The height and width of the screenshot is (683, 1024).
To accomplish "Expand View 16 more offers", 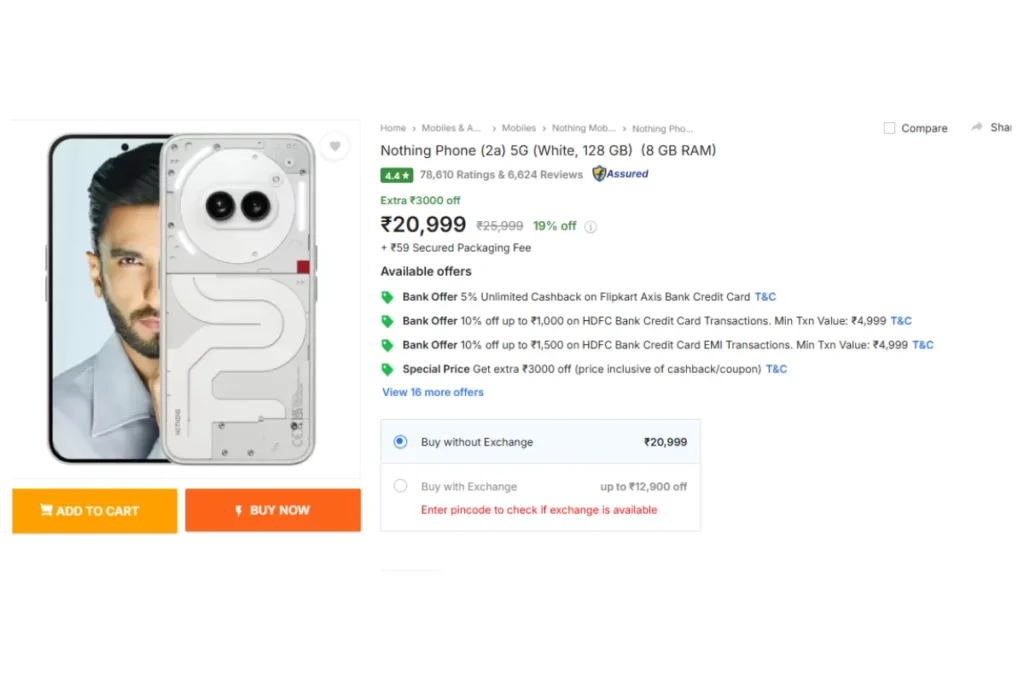I will tap(432, 392).
